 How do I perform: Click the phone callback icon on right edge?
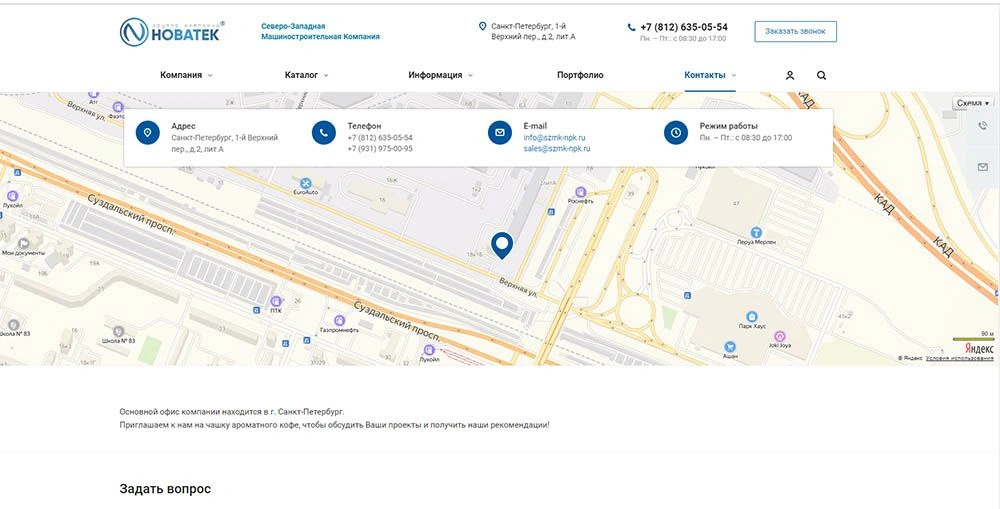click(x=983, y=126)
